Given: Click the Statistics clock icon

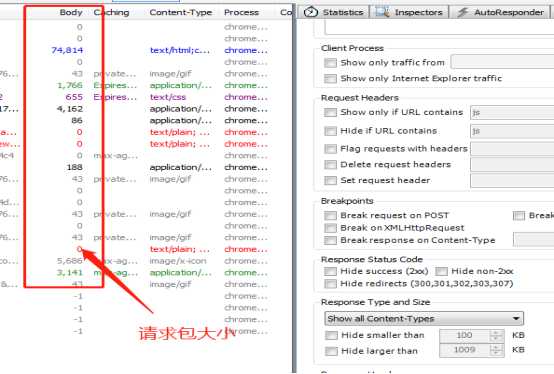Looking at the screenshot, I should pos(311,12).
